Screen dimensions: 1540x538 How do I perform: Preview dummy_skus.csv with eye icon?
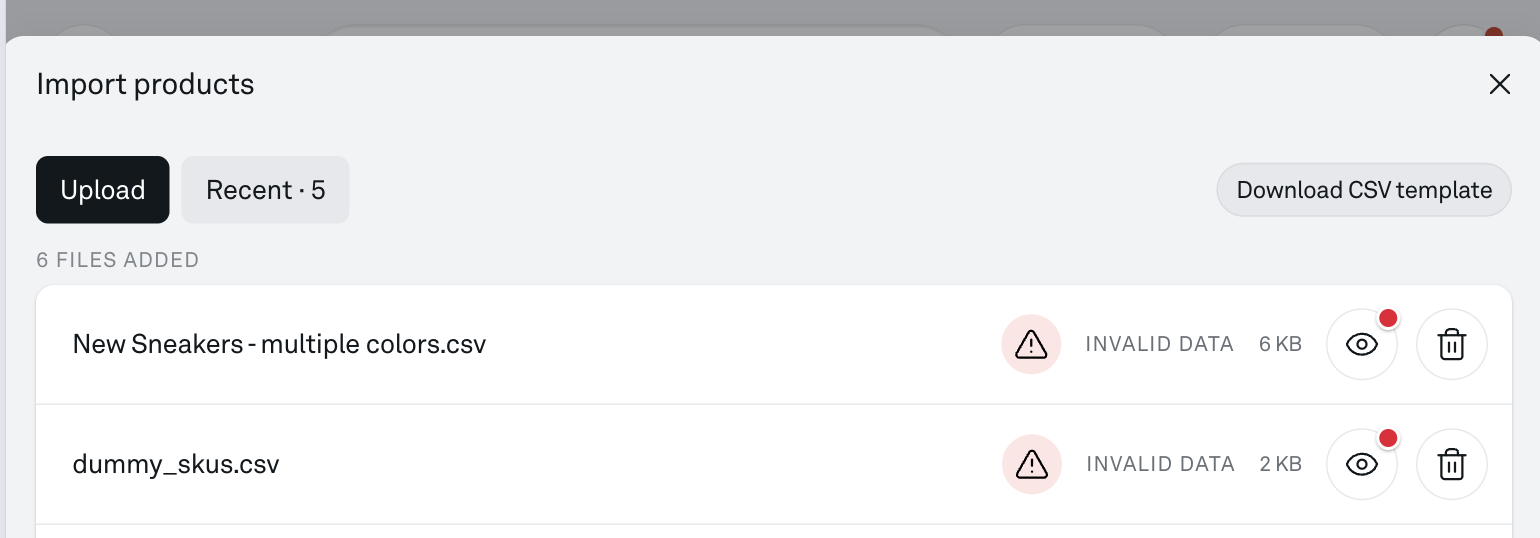1361,465
